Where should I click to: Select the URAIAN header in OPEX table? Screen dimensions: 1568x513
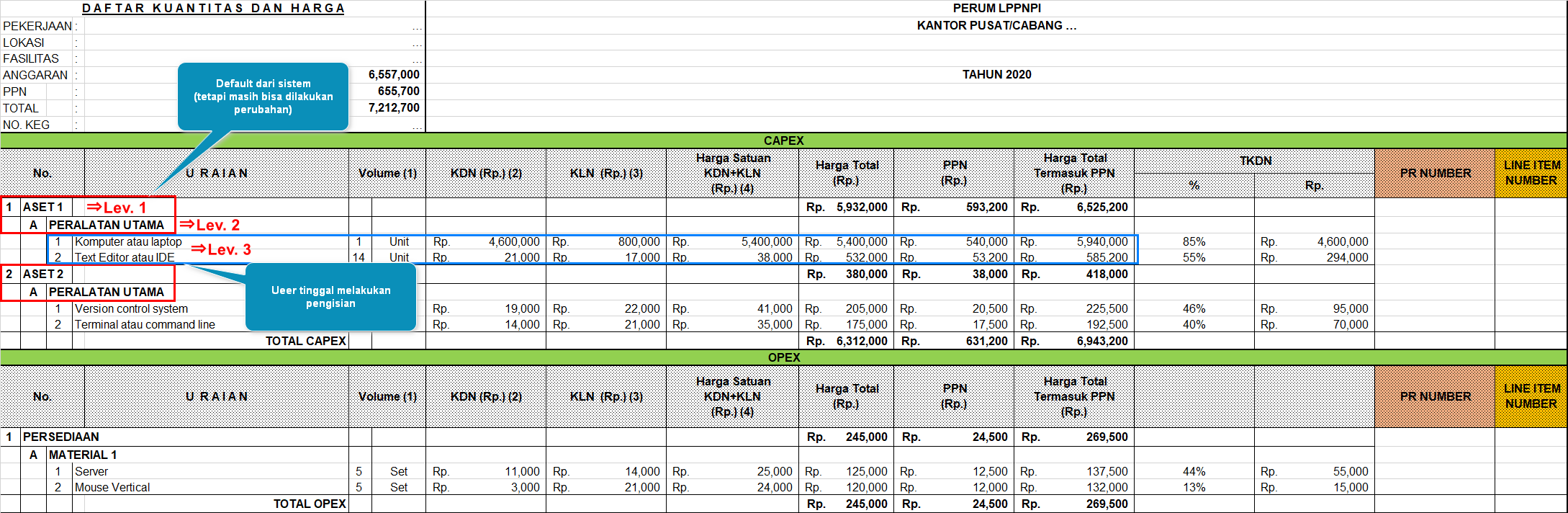click(x=217, y=396)
